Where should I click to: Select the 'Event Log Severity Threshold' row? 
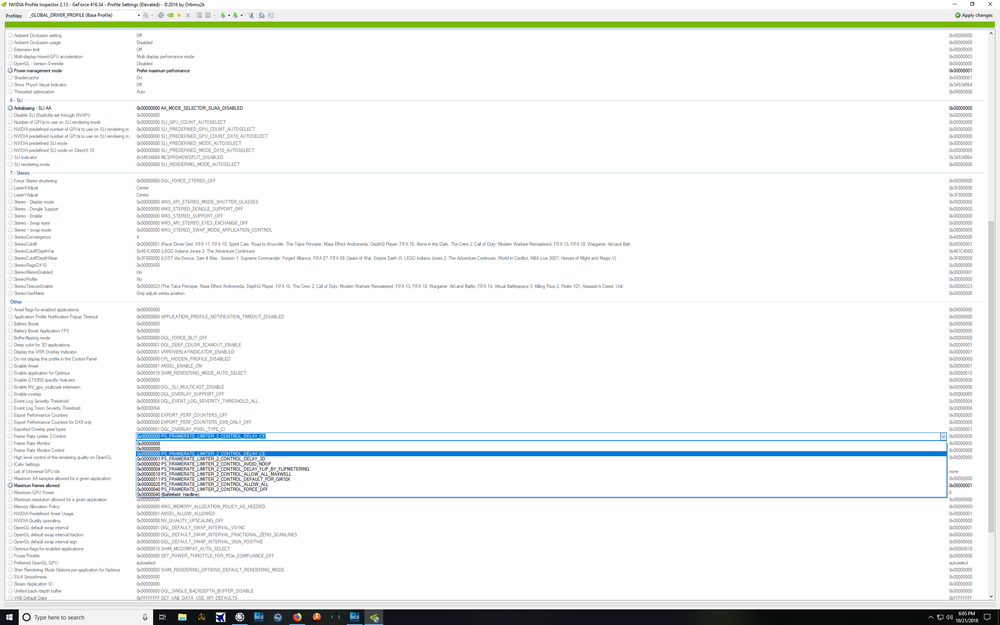coord(497,401)
